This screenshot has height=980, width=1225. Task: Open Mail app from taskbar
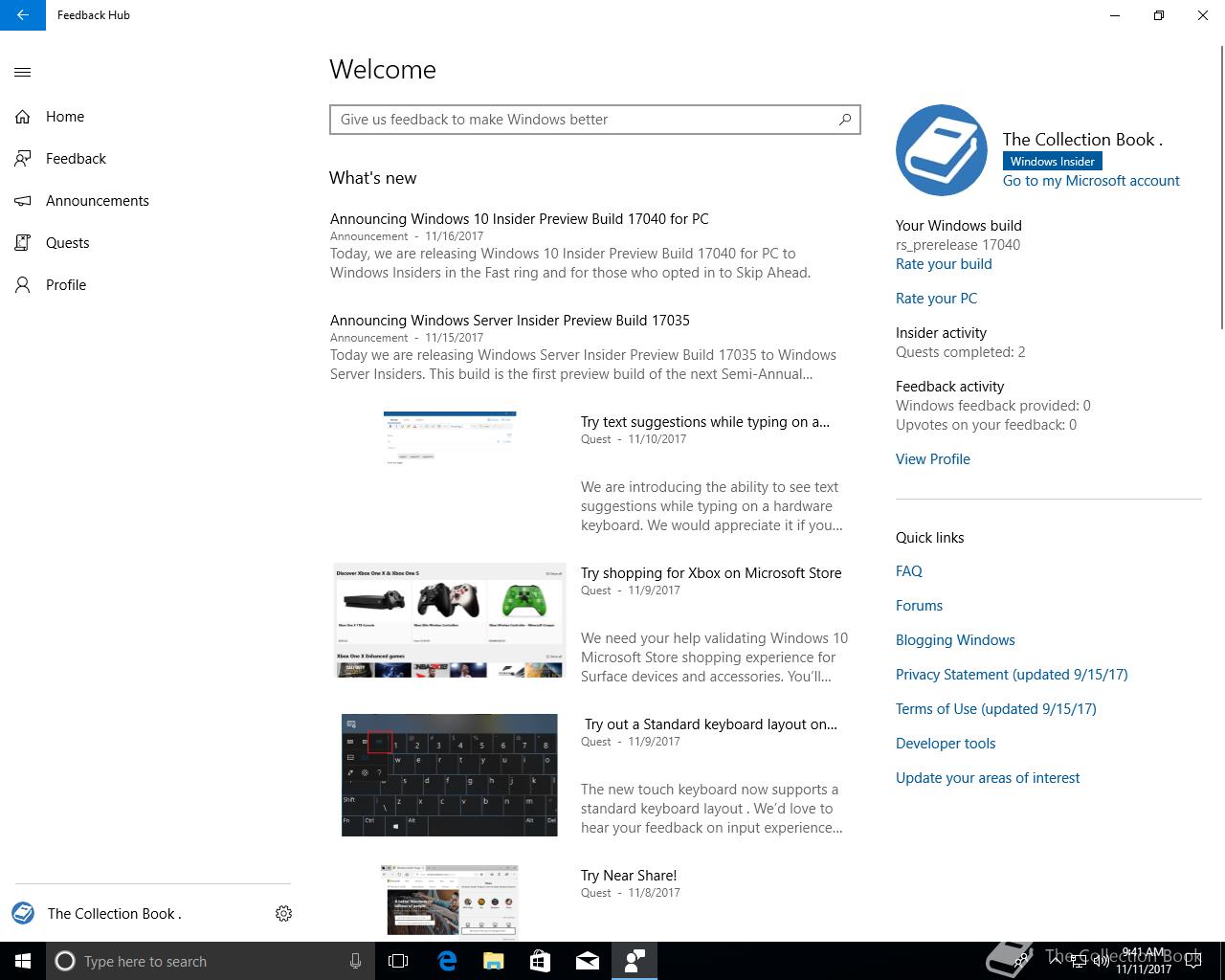[588, 961]
